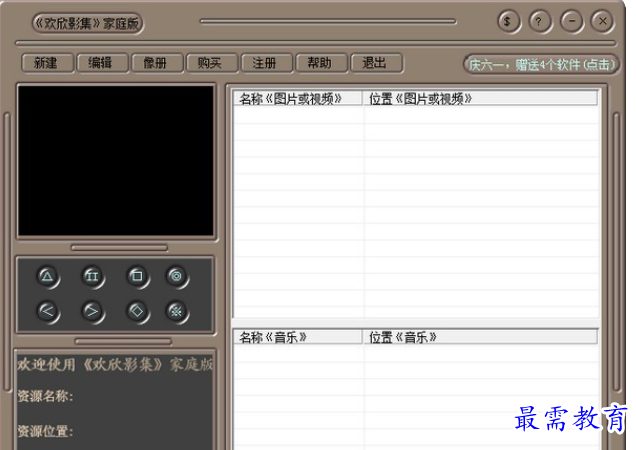
Task: Click the black video preview area
Action: (x=116, y=161)
